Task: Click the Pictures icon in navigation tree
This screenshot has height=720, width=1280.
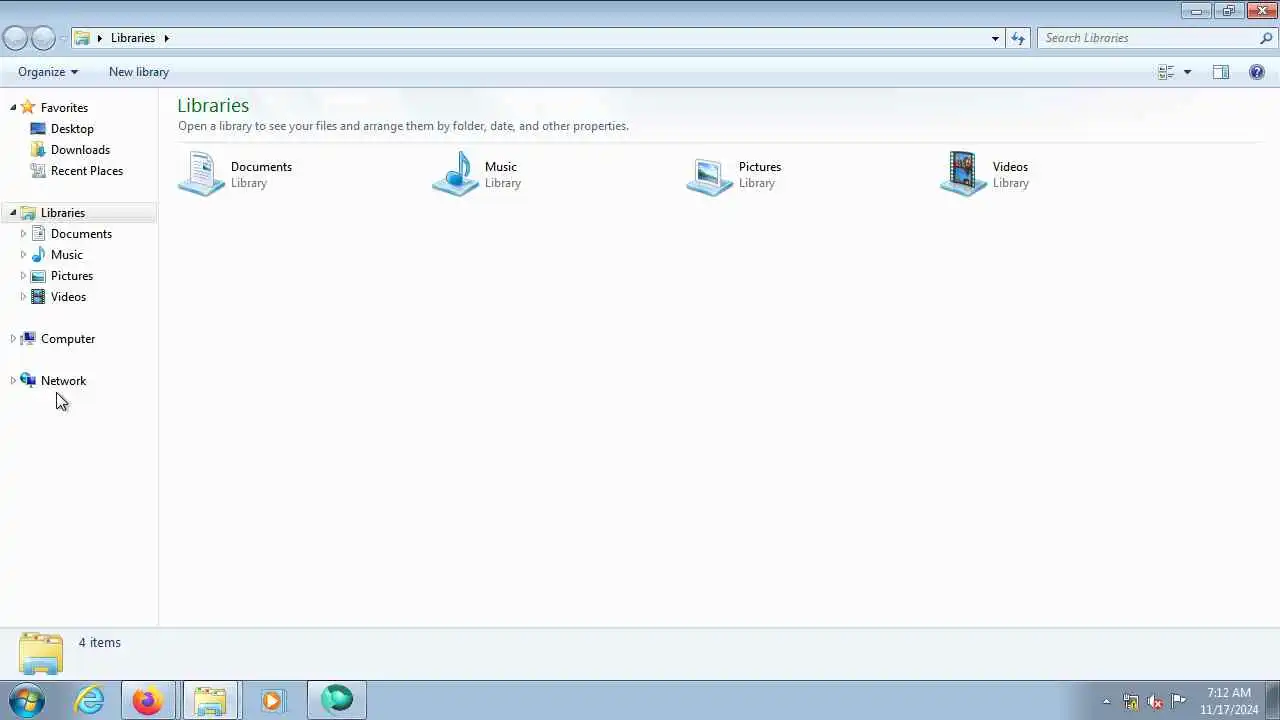Action: point(38,275)
